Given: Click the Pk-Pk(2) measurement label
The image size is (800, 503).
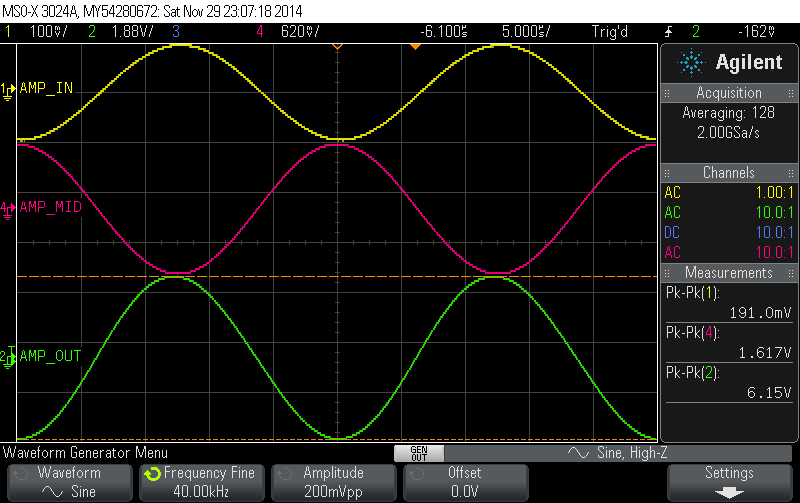Looking at the screenshot, I should point(693,373).
